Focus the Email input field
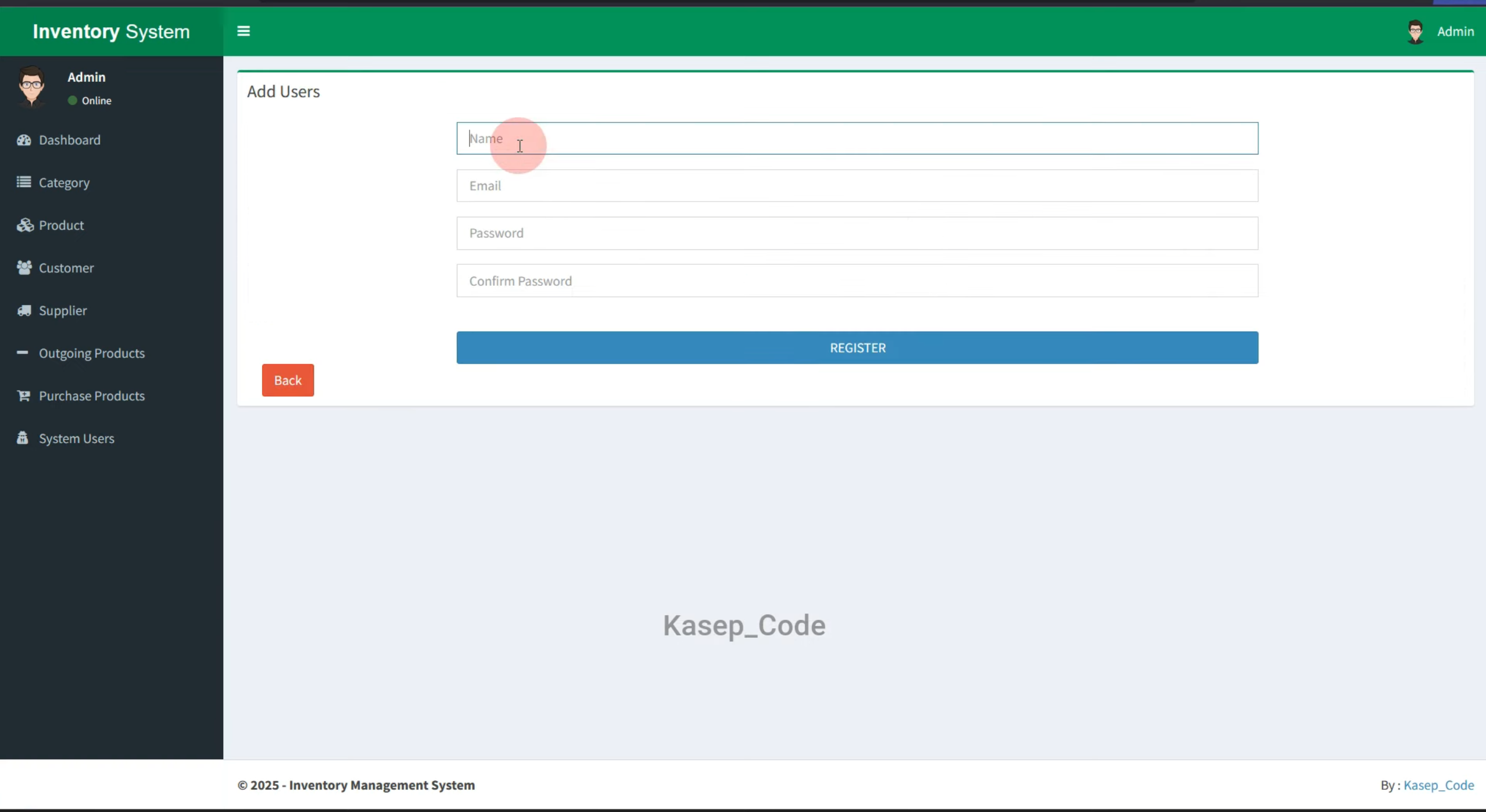The image size is (1486, 812). tap(857, 186)
